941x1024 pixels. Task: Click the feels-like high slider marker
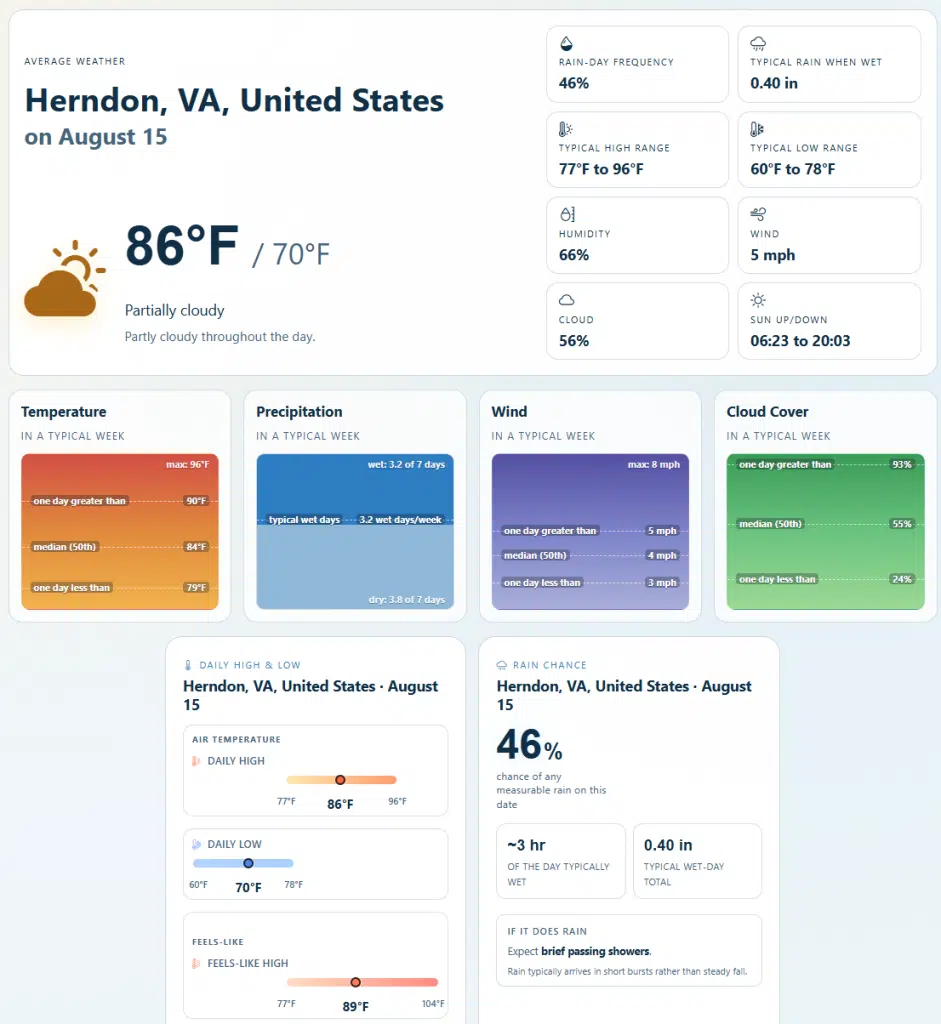(355, 982)
